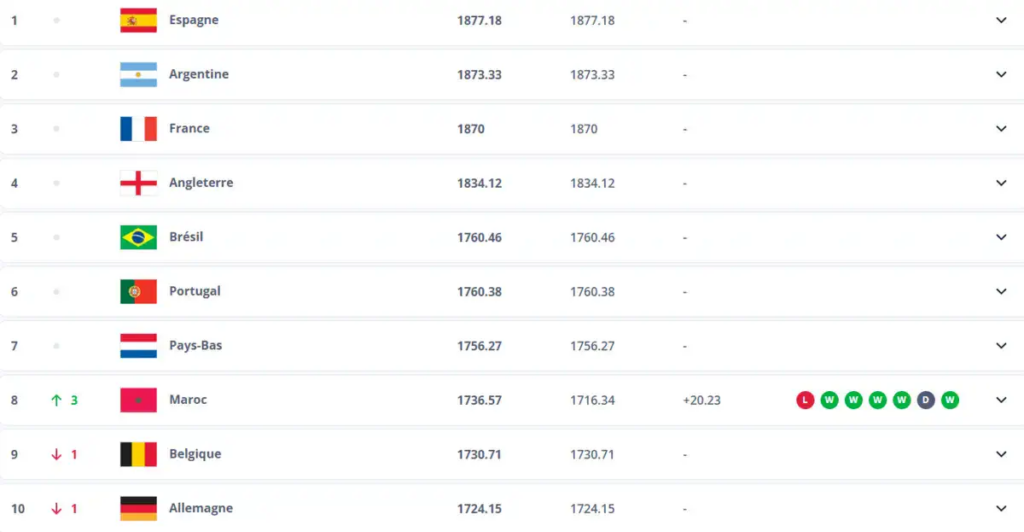Expand the Brésil row chevron
The image size is (1024, 532).
pos(1001,237)
